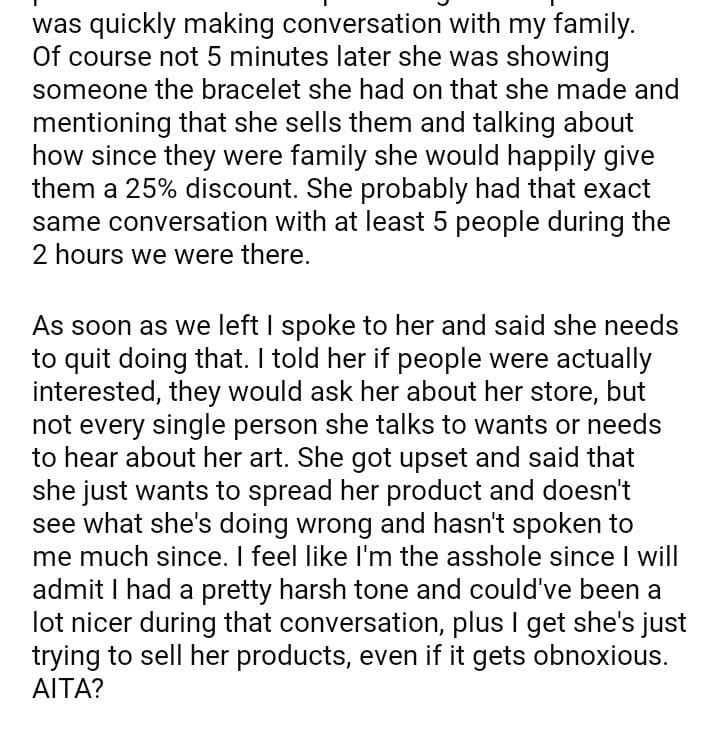Viewport: 720px width, 737px height.
Task: Click the phrase "2 hours we were there."
Action: [171, 254]
